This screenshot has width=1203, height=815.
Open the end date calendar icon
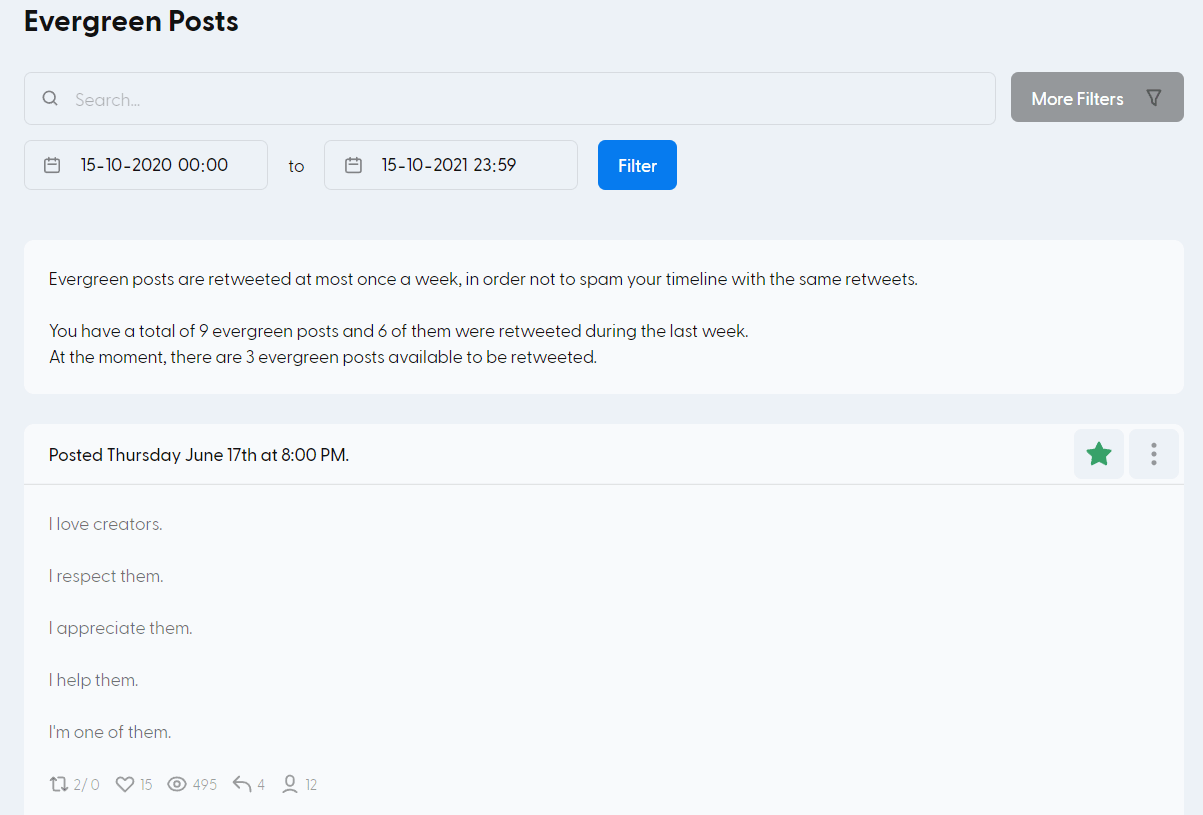pos(353,164)
